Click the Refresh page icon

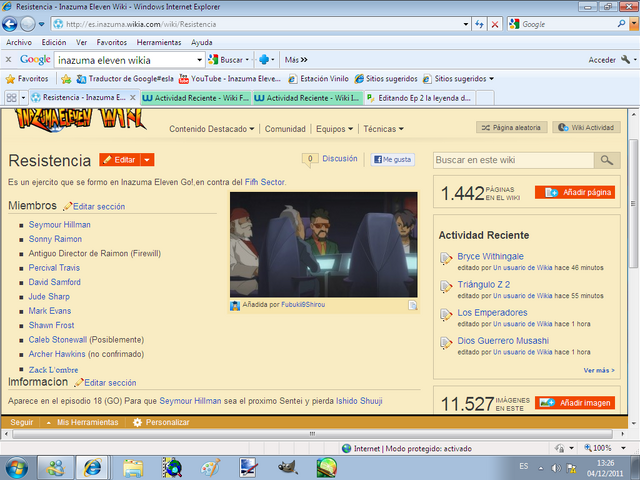[479, 24]
